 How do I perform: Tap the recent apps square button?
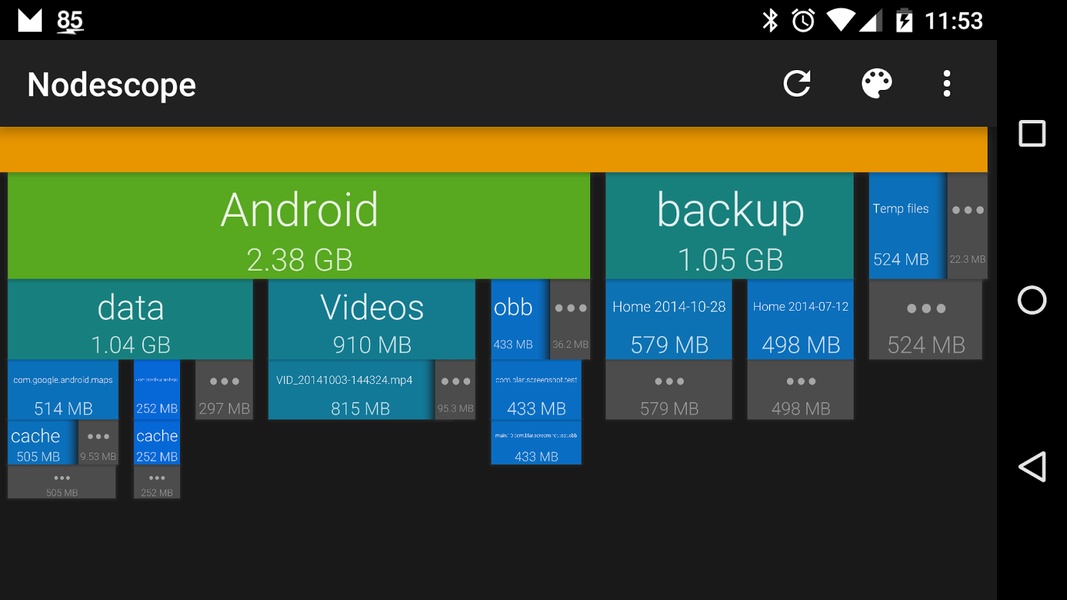pyautogui.click(x=1032, y=133)
